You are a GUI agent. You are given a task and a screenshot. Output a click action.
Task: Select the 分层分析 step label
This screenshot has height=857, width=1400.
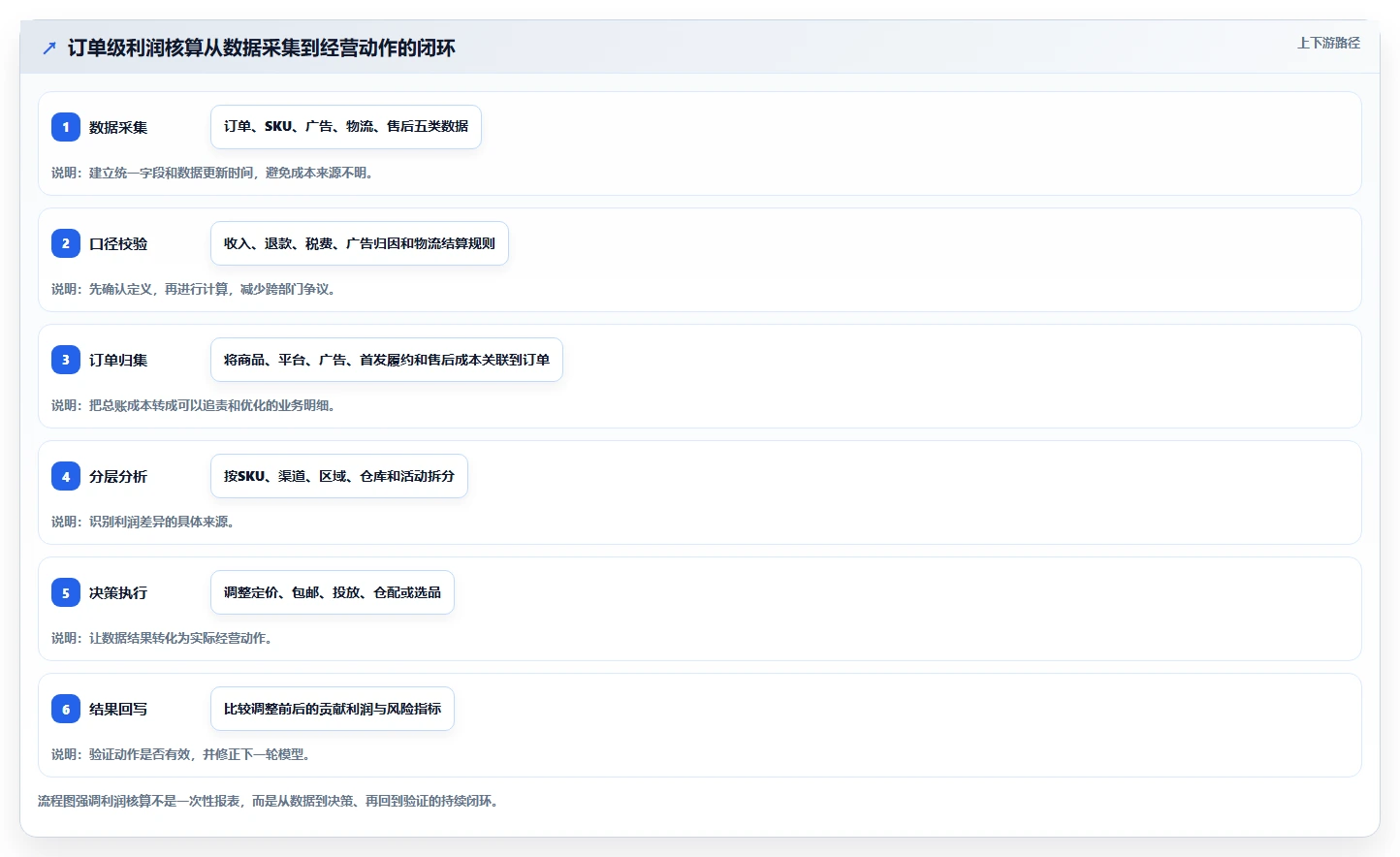point(118,476)
